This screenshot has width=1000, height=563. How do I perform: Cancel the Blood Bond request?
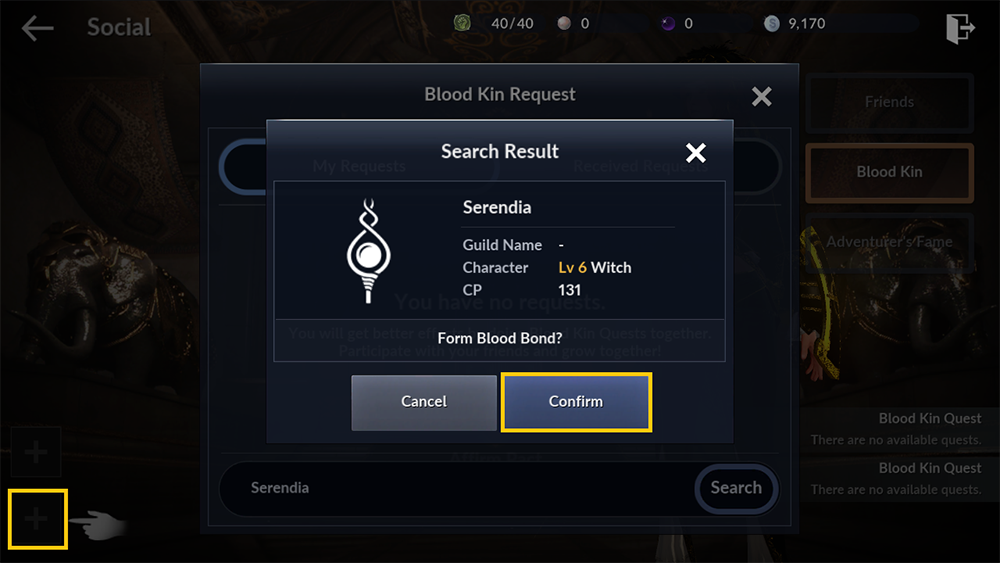[424, 402]
